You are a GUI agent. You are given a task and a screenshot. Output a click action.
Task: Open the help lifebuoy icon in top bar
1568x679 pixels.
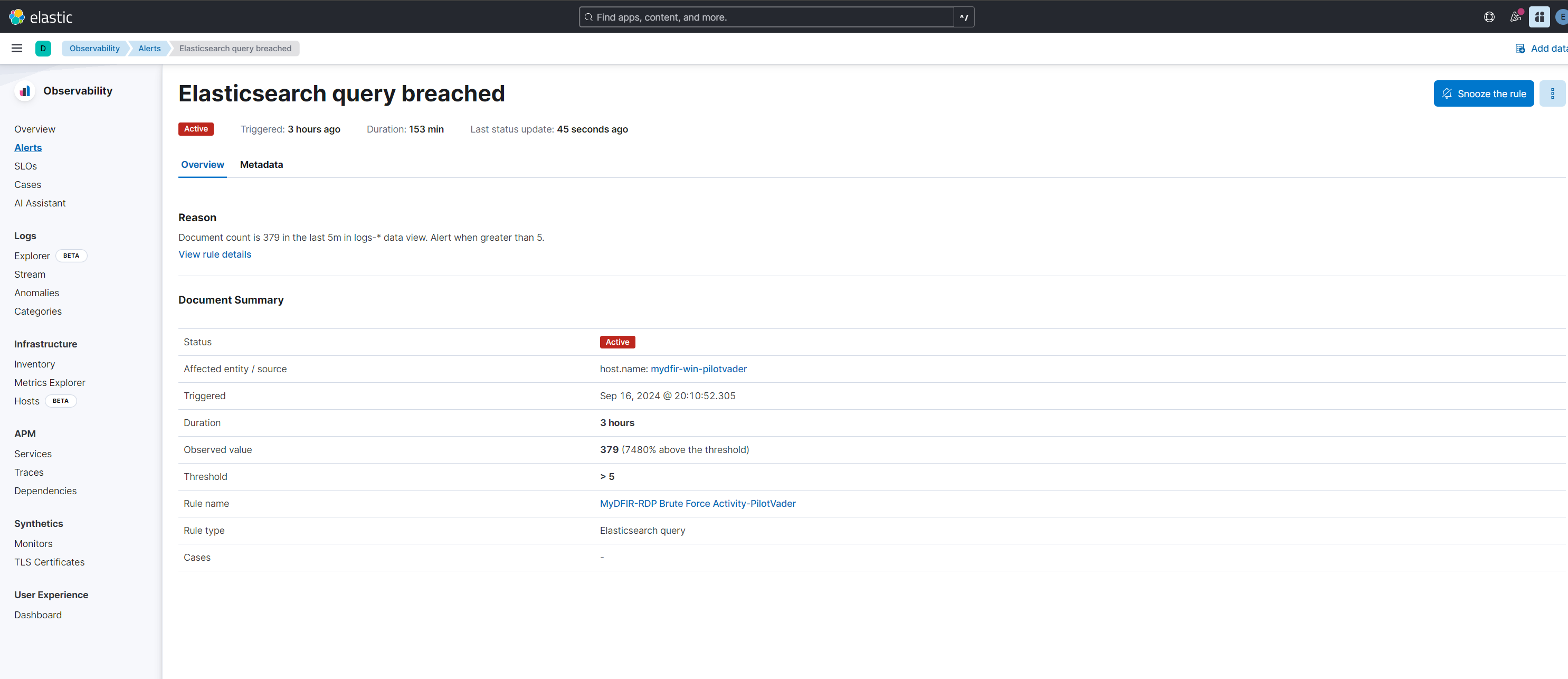(1489, 16)
